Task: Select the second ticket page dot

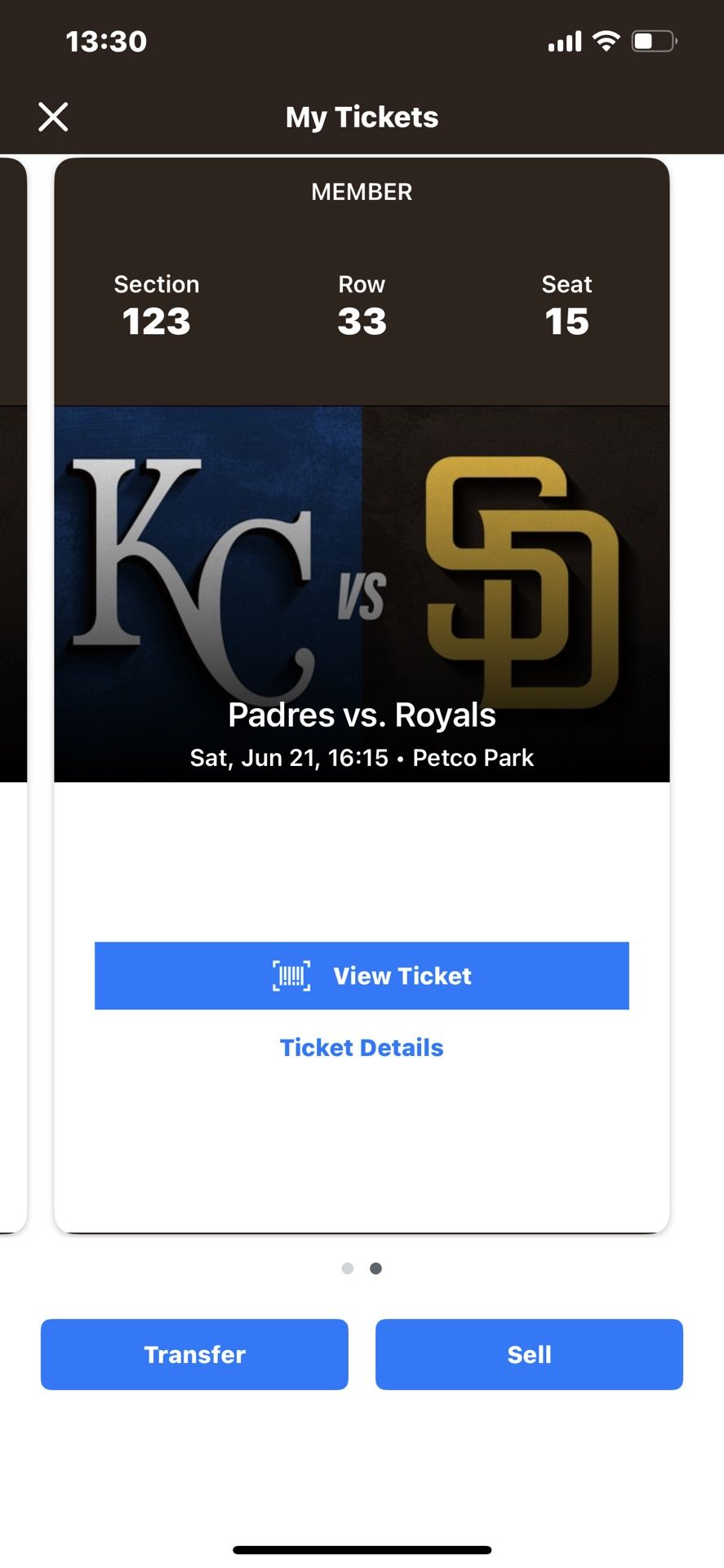Action: (x=375, y=1268)
